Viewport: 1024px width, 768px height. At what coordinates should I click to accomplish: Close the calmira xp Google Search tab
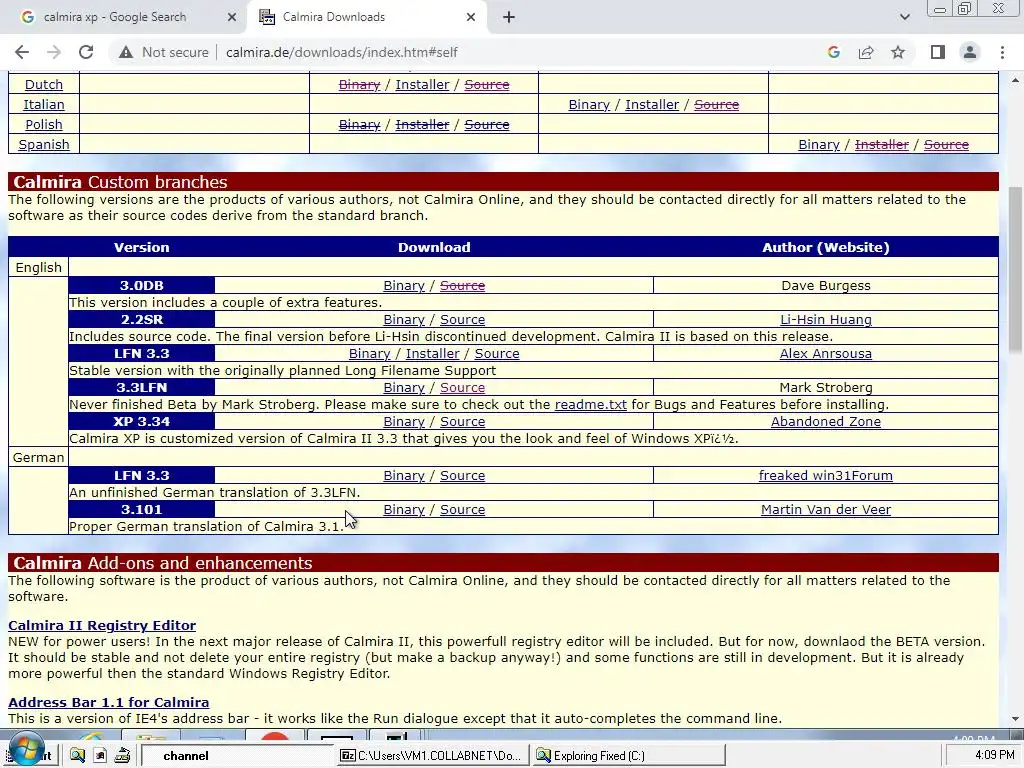pos(232,18)
